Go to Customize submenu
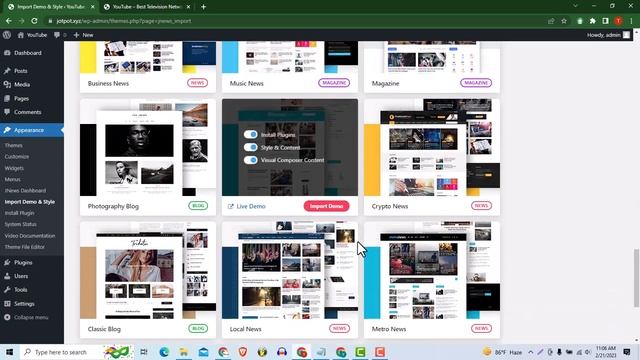The width and height of the screenshot is (640, 360). [x=17, y=157]
